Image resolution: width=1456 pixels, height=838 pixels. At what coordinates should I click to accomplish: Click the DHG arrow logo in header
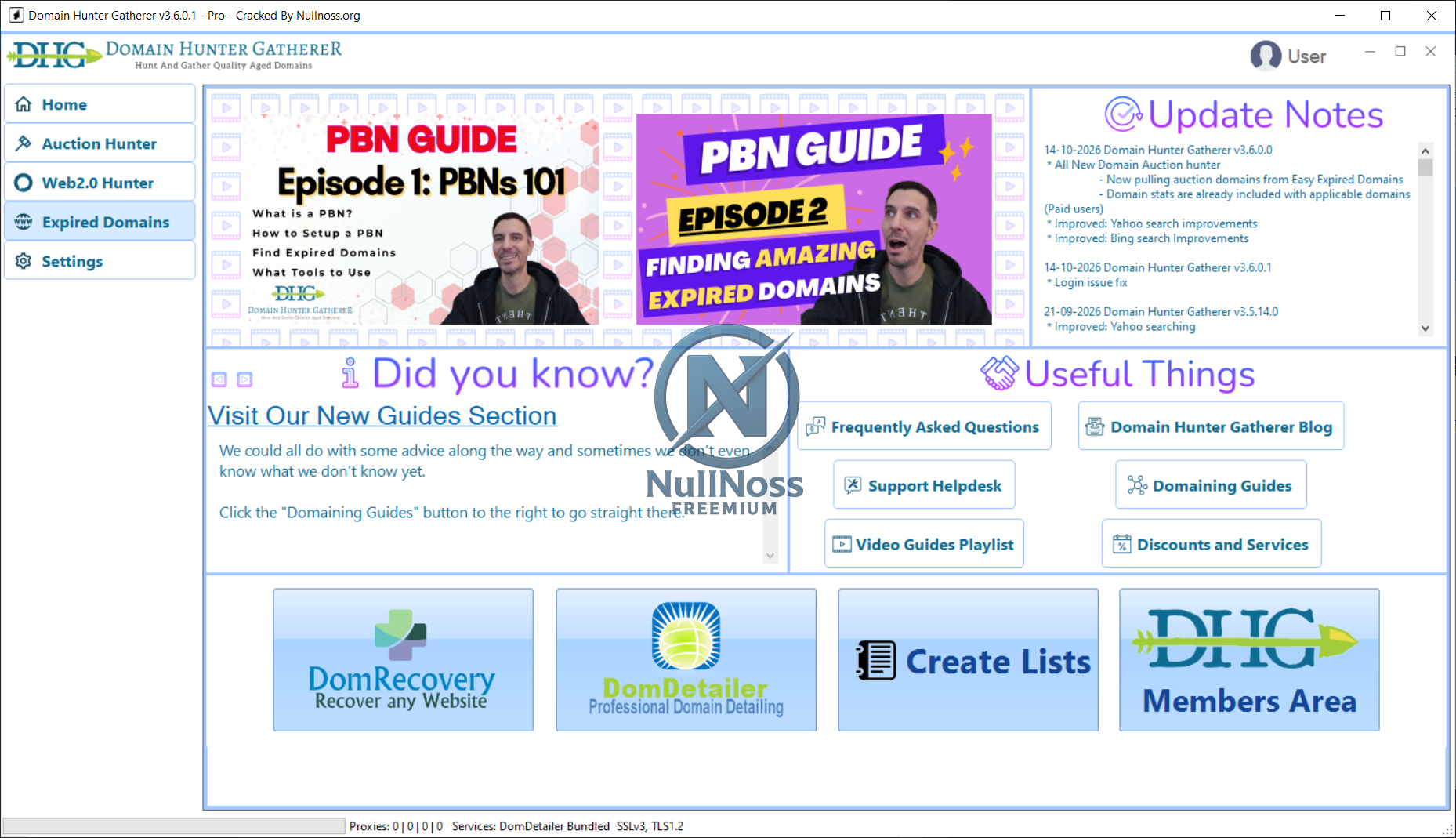coord(55,55)
